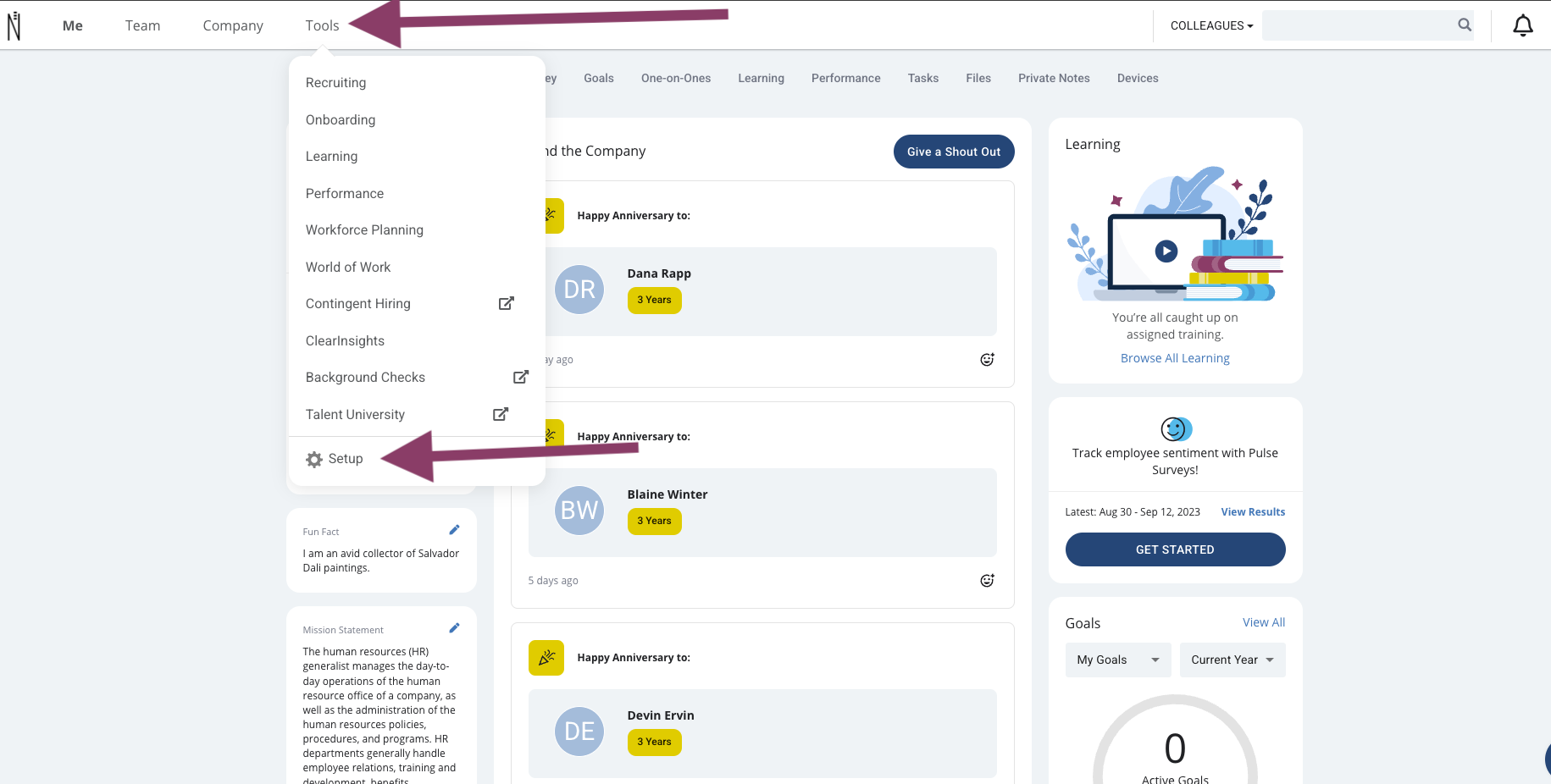Viewport: 1551px width, 784px height.
Task: Open Background Checks external link icon
Action: (521, 377)
